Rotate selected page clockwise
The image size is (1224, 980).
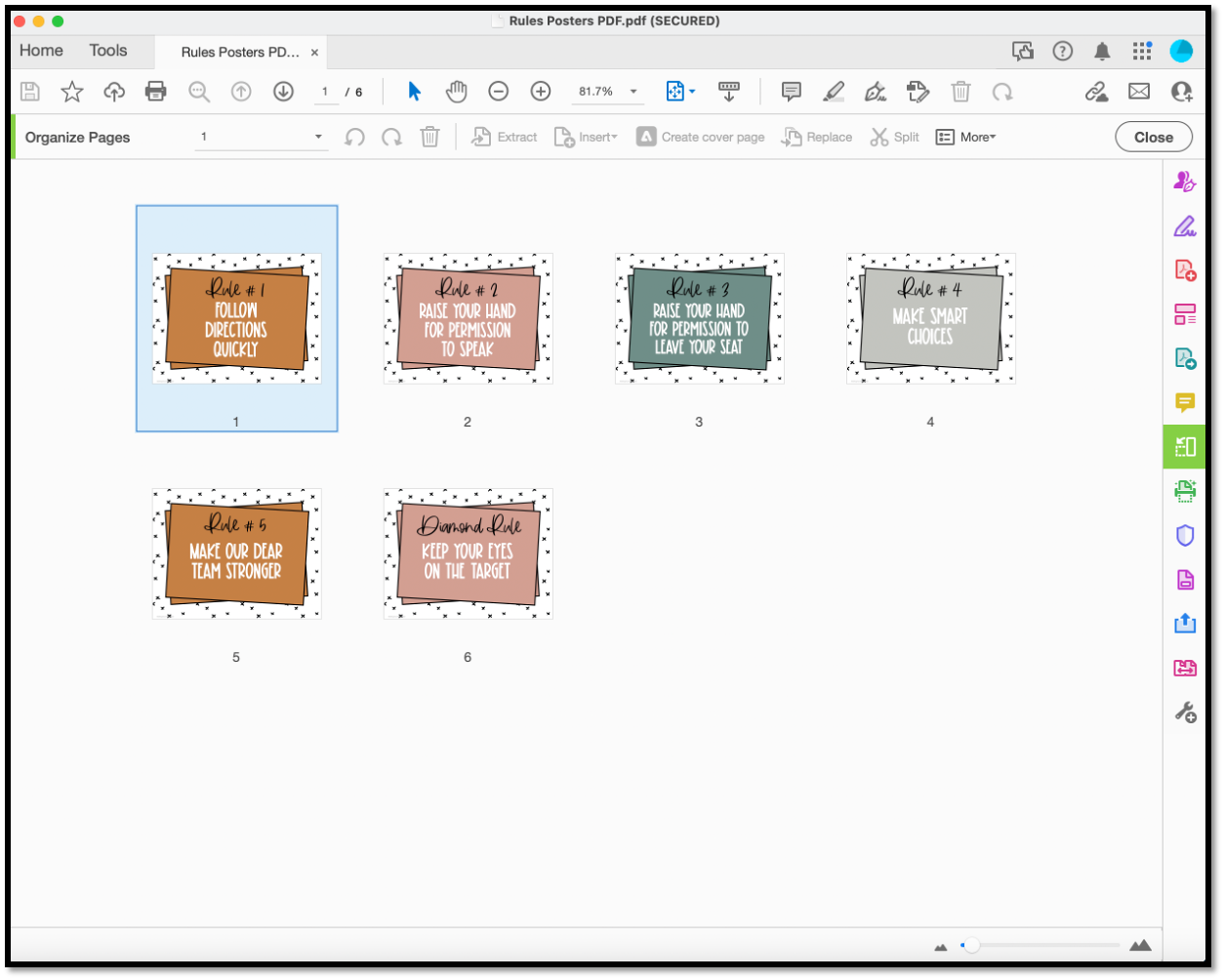click(x=391, y=138)
